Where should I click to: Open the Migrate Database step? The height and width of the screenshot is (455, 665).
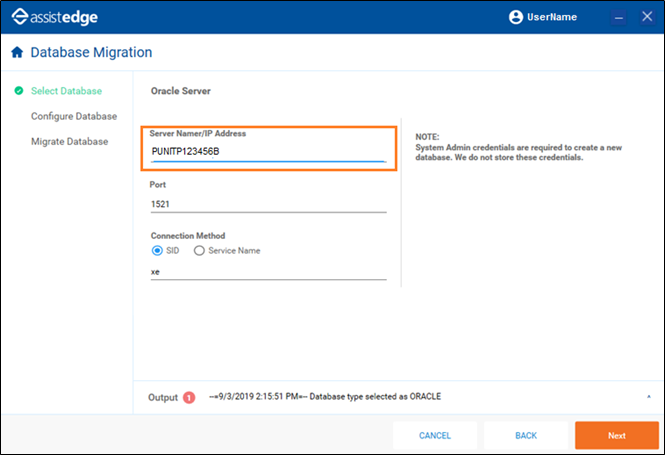coord(70,141)
